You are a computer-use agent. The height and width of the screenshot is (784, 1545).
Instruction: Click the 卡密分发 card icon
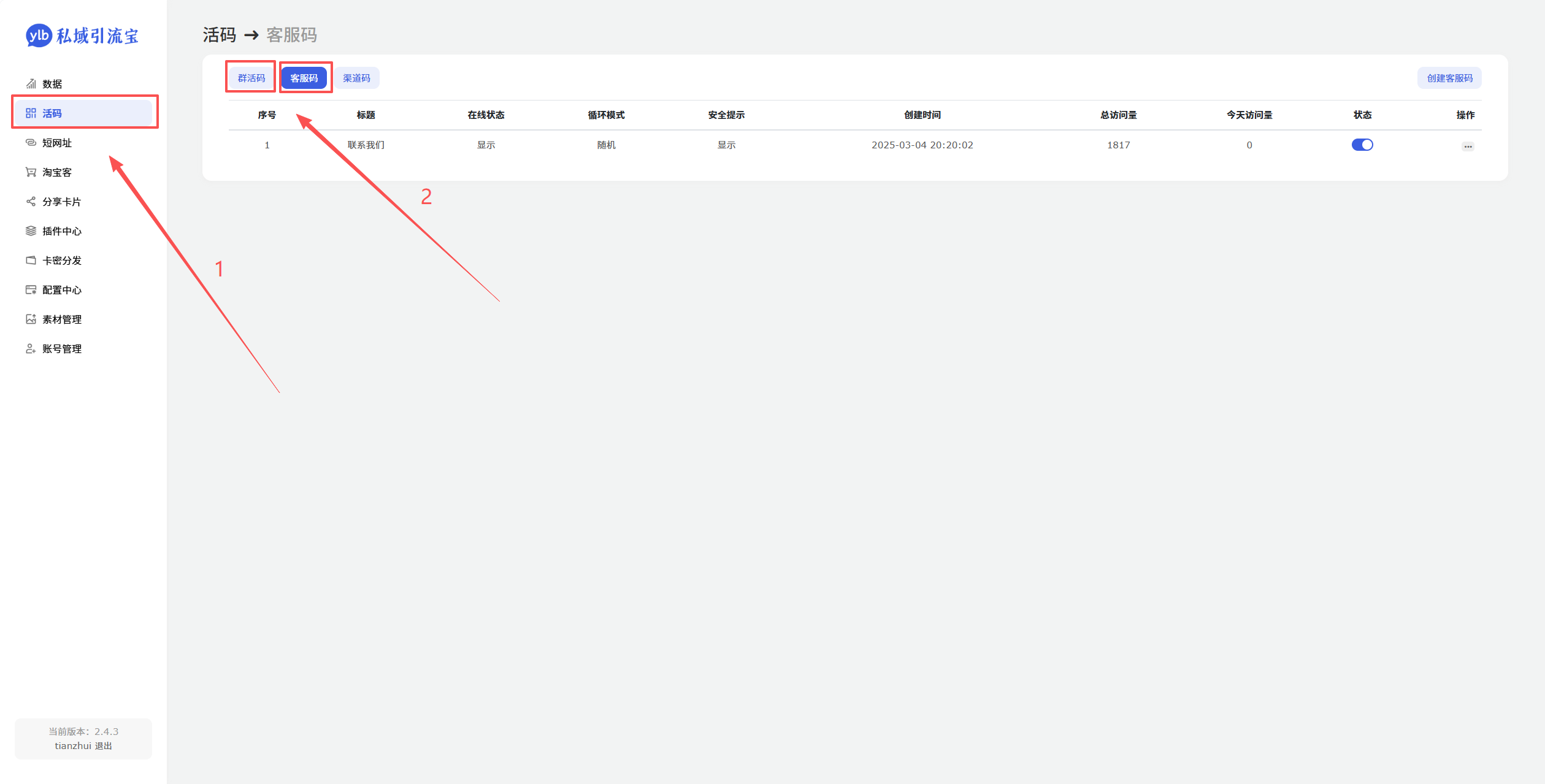tap(31, 261)
